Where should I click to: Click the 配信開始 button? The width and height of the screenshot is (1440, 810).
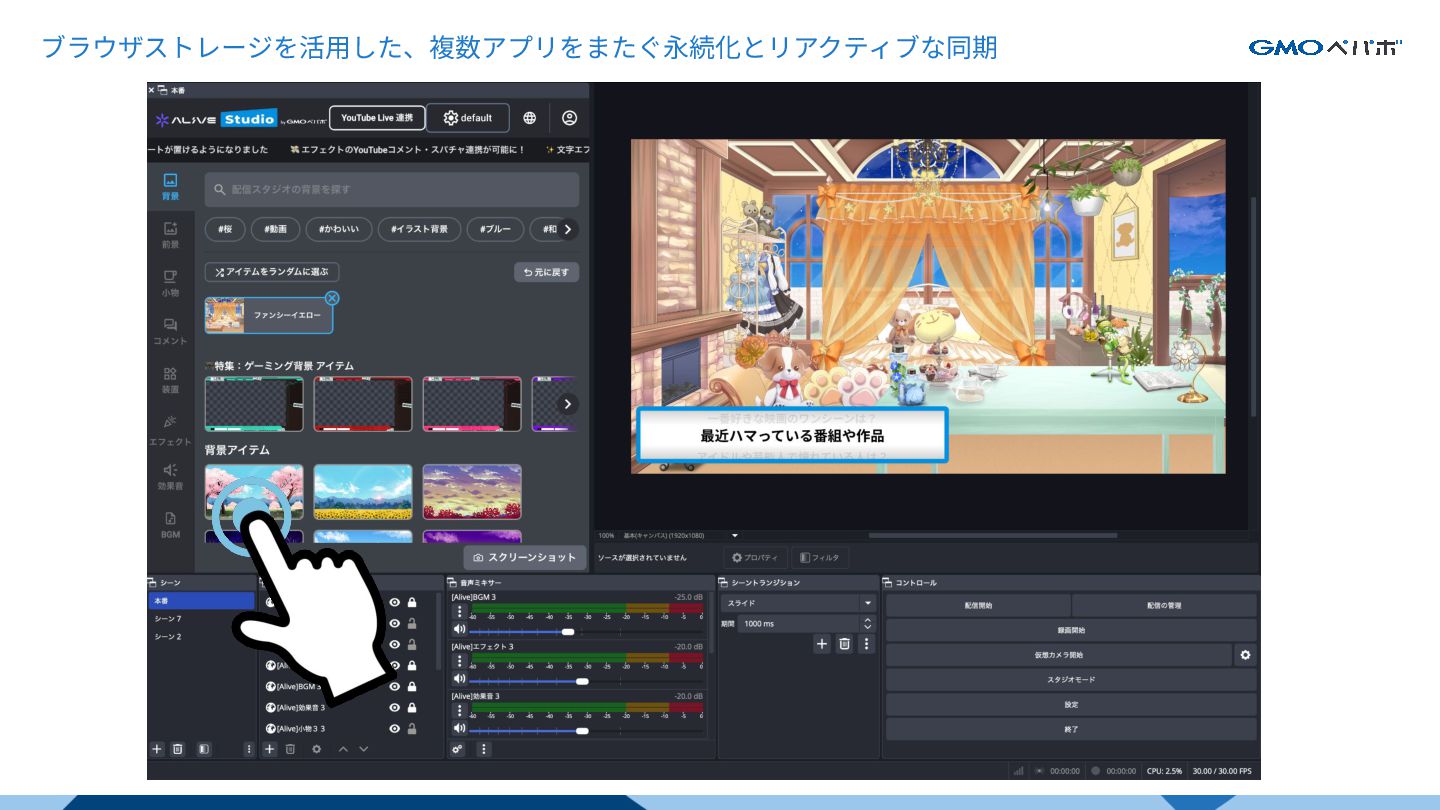pos(978,605)
